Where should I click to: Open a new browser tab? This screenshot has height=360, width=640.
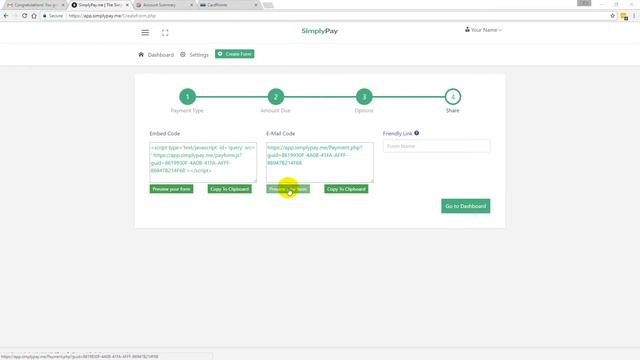(x=268, y=5)
